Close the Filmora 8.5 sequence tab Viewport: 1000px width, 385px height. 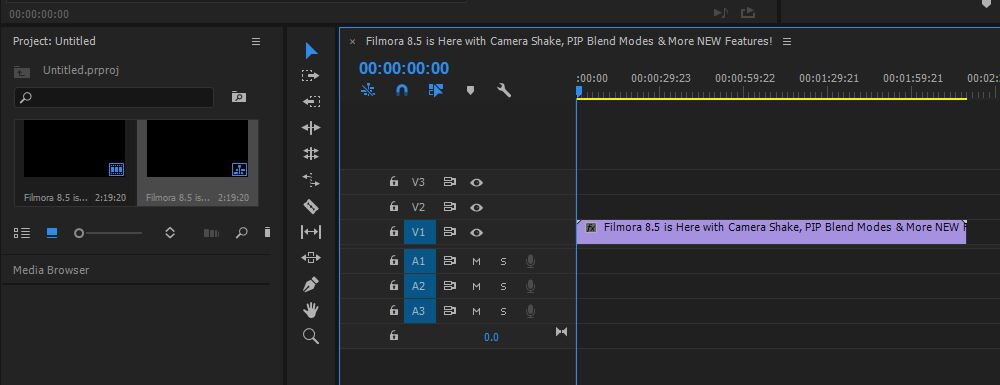point(352,41)
